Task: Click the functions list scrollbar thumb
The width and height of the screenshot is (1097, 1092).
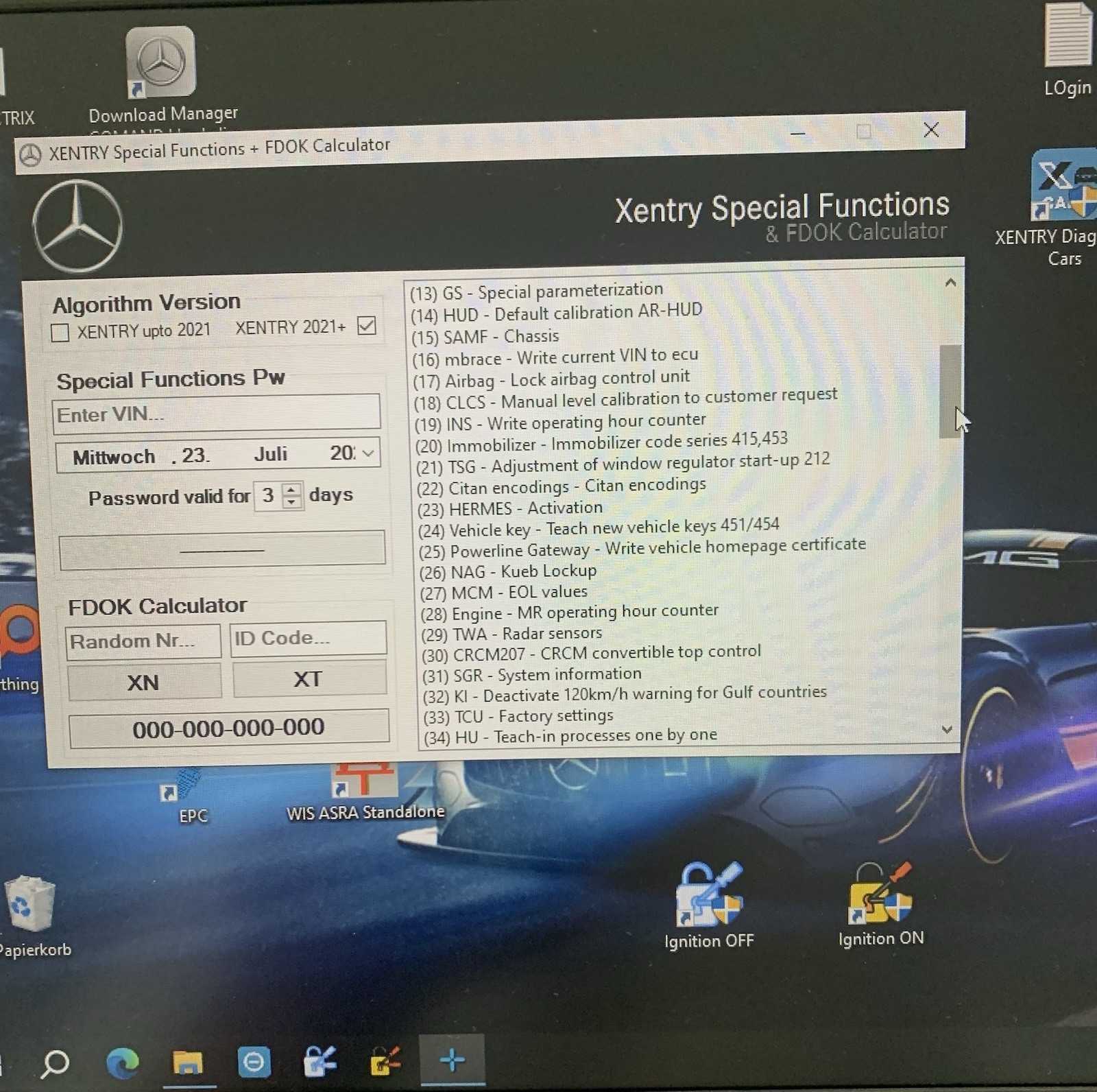Action: [950, 391]
